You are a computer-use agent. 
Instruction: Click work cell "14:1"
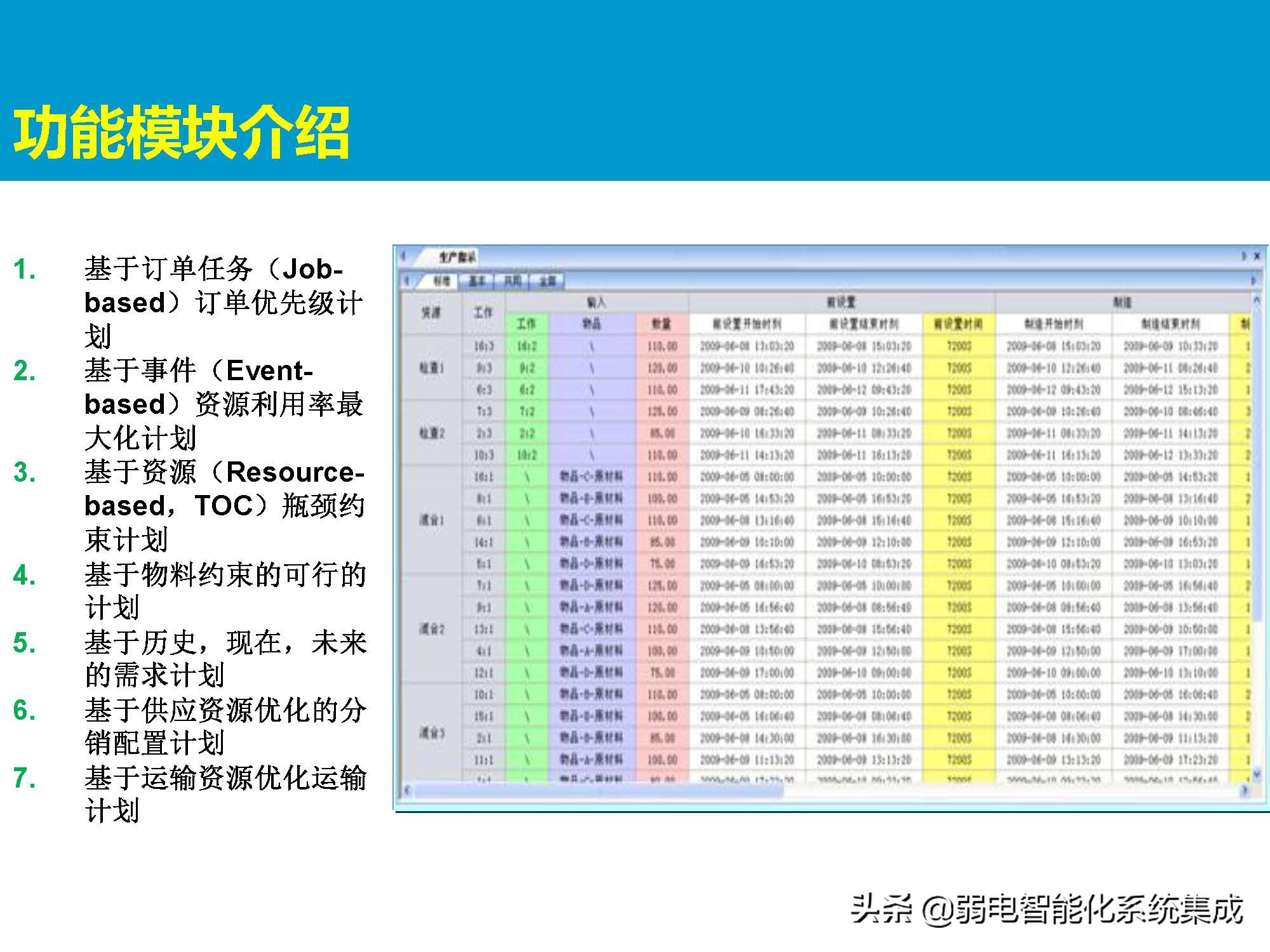coord(483,542)
